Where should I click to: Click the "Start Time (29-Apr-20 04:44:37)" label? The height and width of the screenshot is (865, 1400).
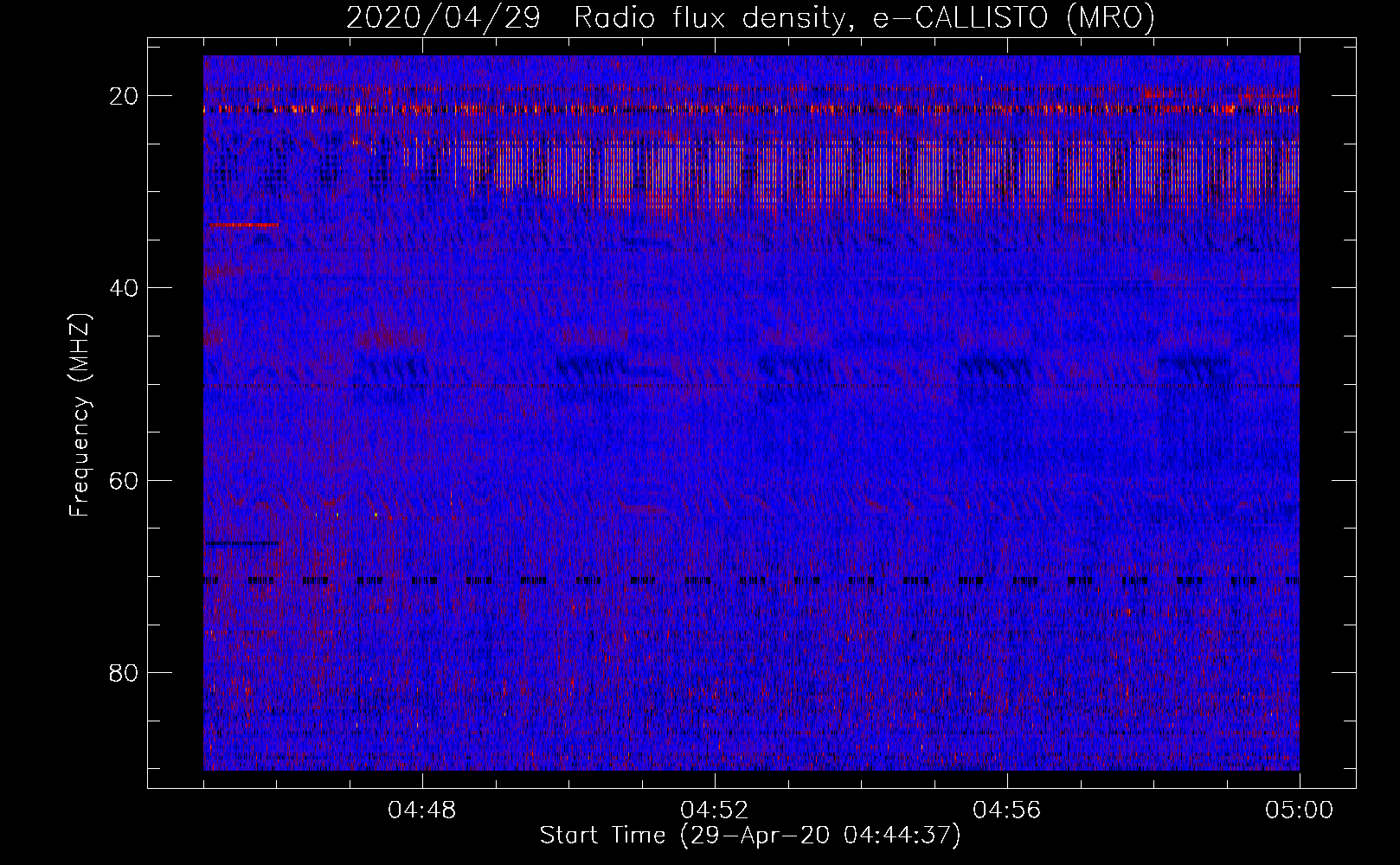[750, 836]
